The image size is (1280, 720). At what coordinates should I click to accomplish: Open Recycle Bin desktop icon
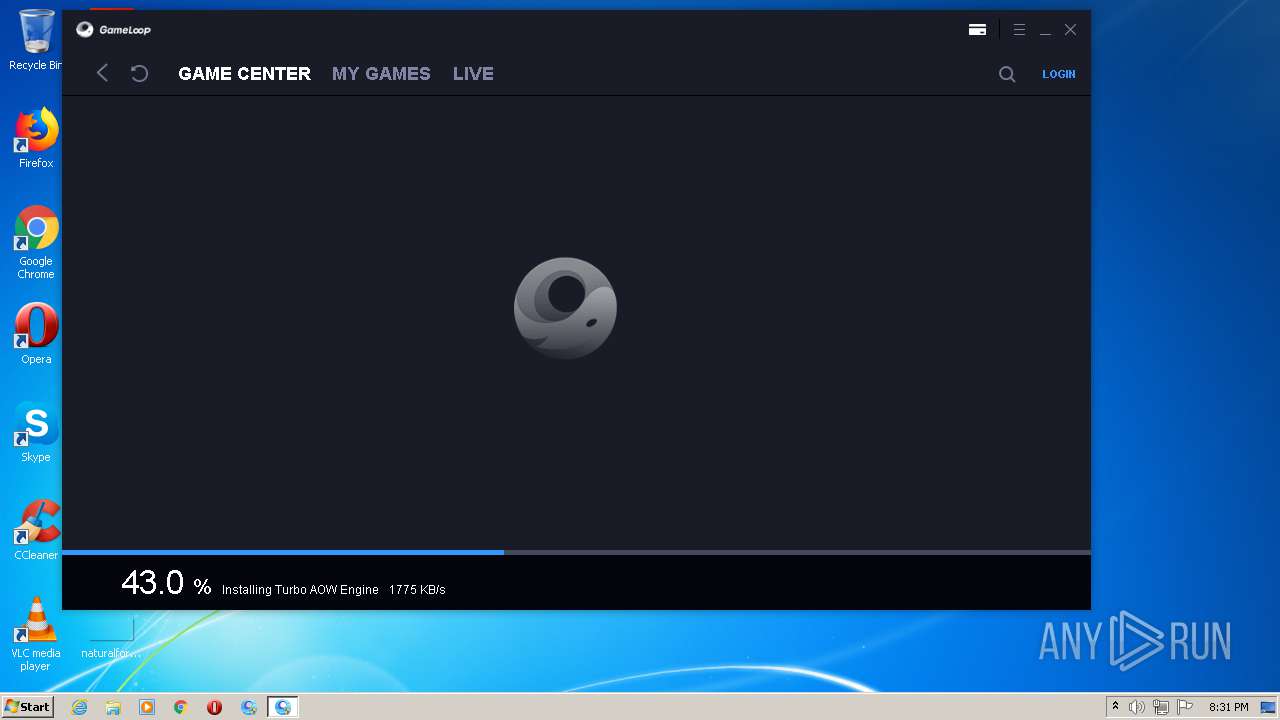tap(36, 40)
